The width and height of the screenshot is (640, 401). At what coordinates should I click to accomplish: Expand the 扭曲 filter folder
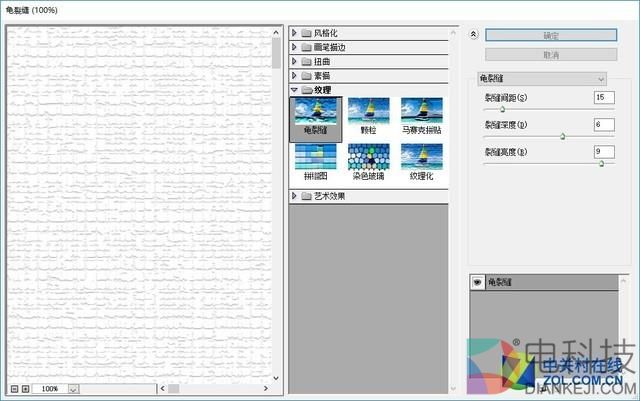point(294,61)
